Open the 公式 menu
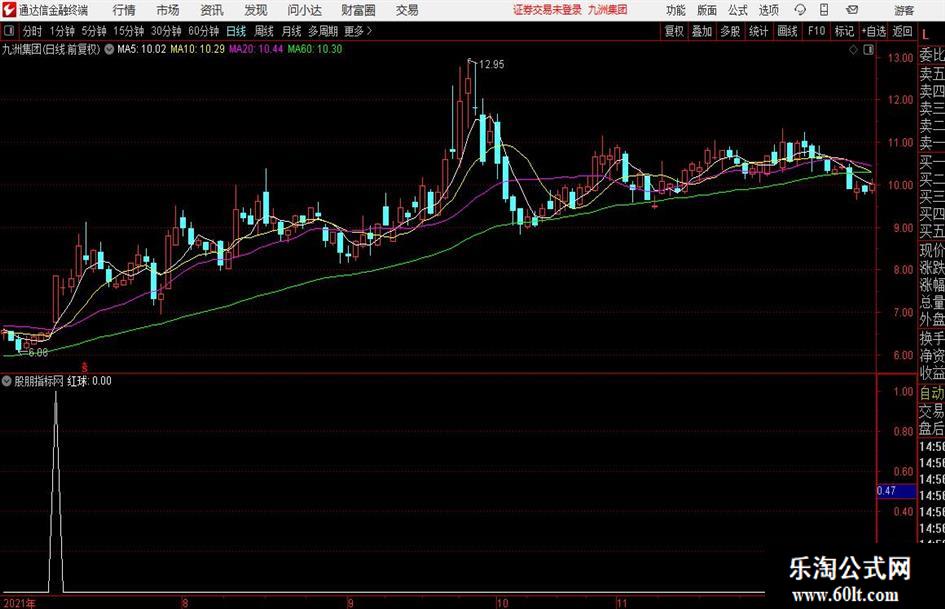Viewport: 945px width, 609px height. [x=737, y=10]
